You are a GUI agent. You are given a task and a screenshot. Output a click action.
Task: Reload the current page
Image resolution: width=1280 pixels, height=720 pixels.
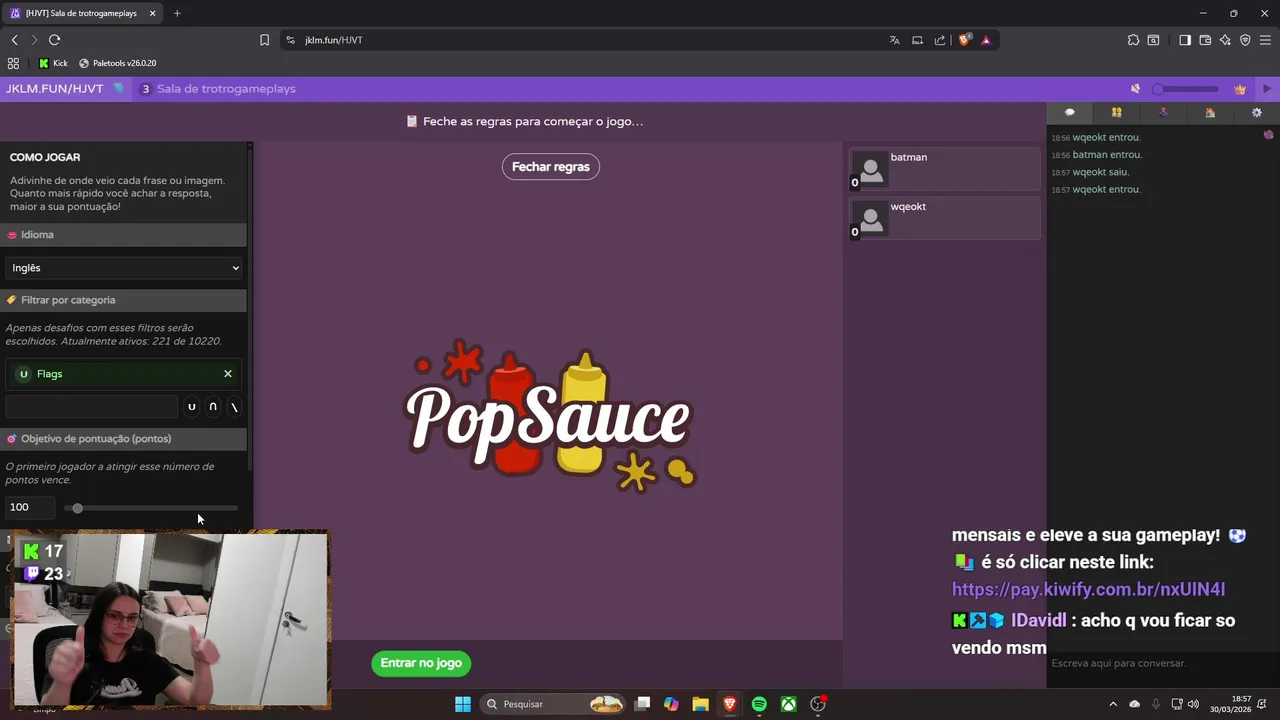[54, 40]
